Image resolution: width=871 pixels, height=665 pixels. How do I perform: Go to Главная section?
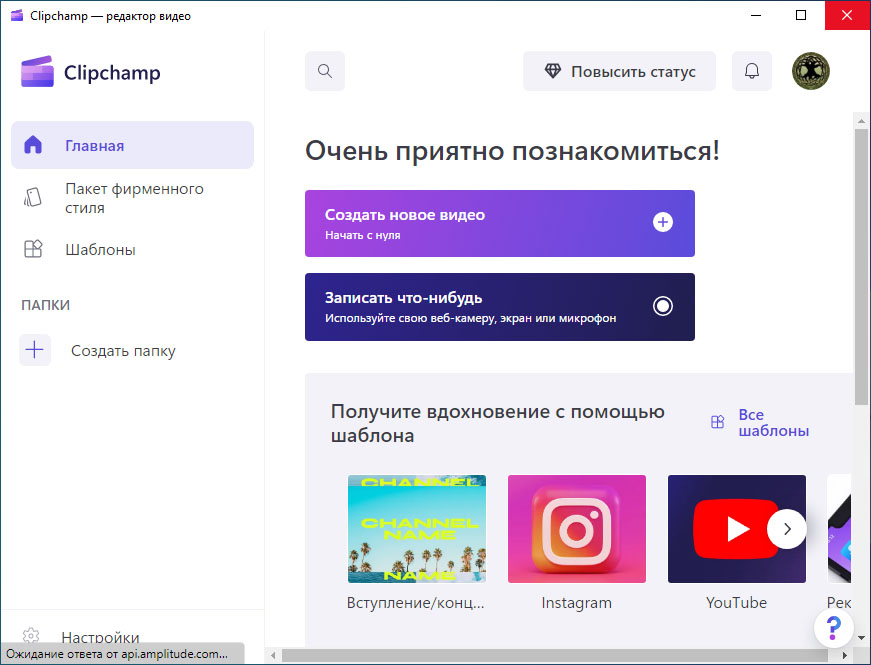click(x=132, y=145)
